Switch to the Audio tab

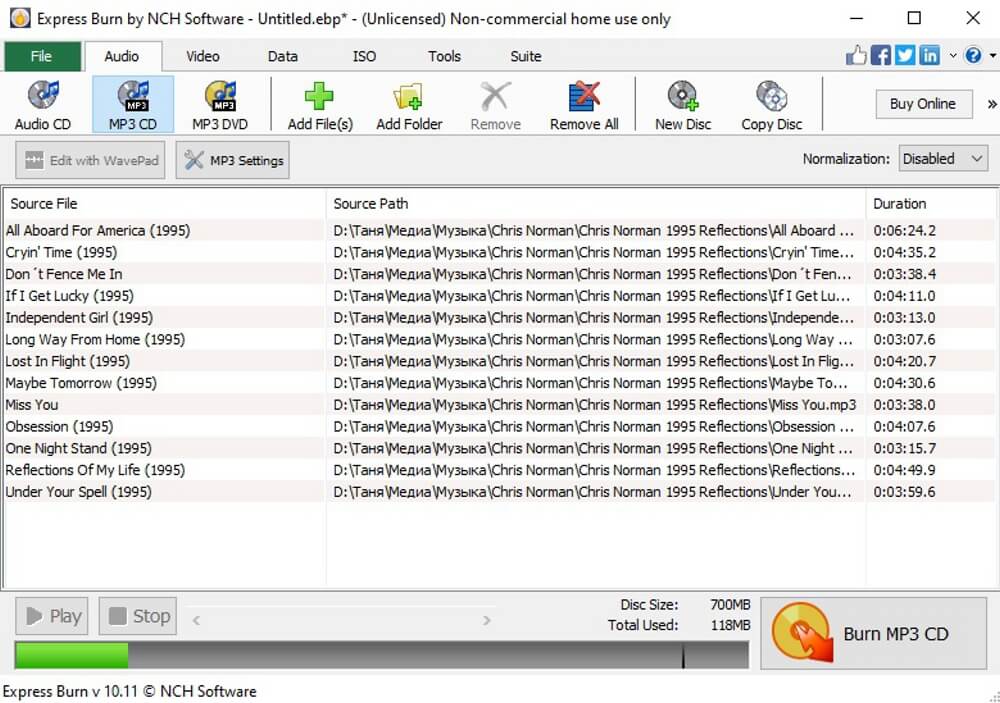122,56
